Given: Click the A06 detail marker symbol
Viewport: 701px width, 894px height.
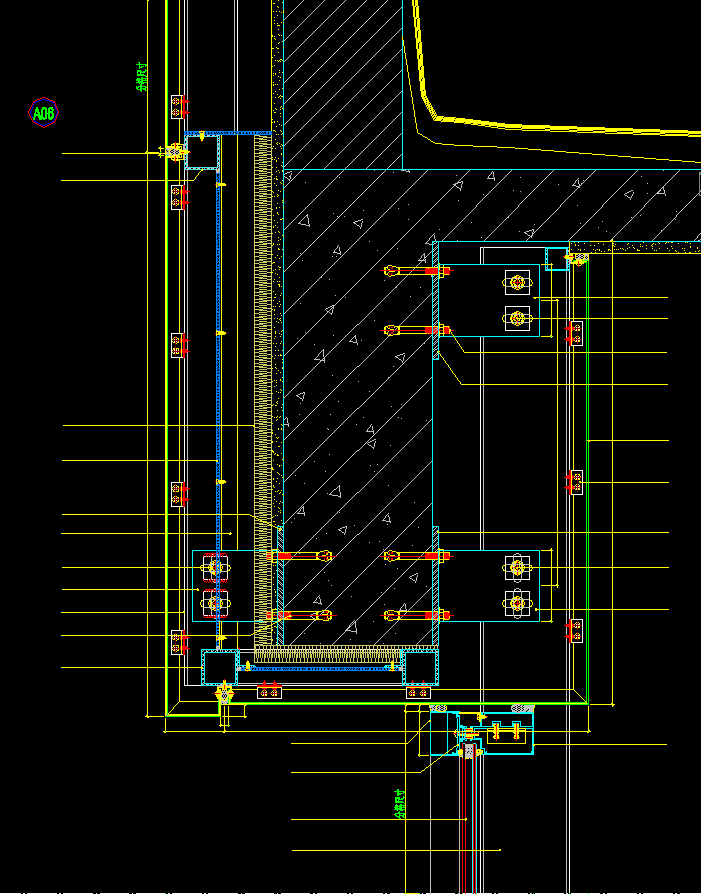Looking at the screenshot, I should click(x=43, y=113).
